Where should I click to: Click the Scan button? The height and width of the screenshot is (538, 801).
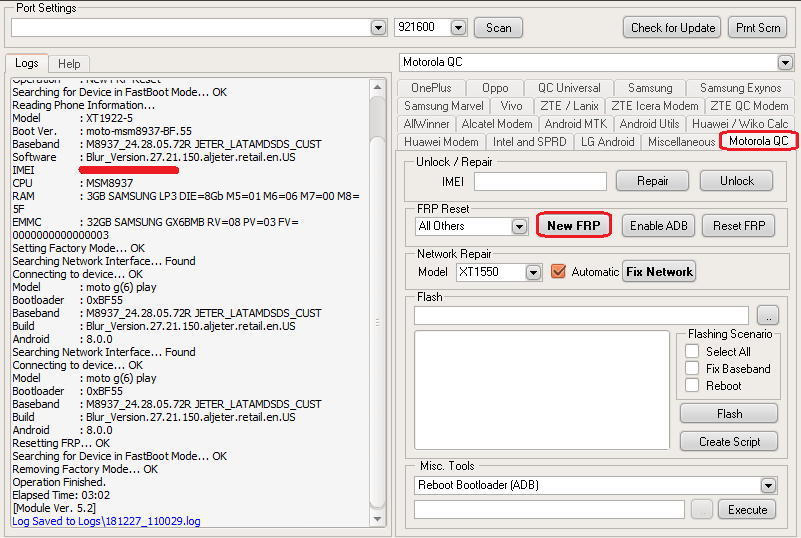click(x=498, y=28)
